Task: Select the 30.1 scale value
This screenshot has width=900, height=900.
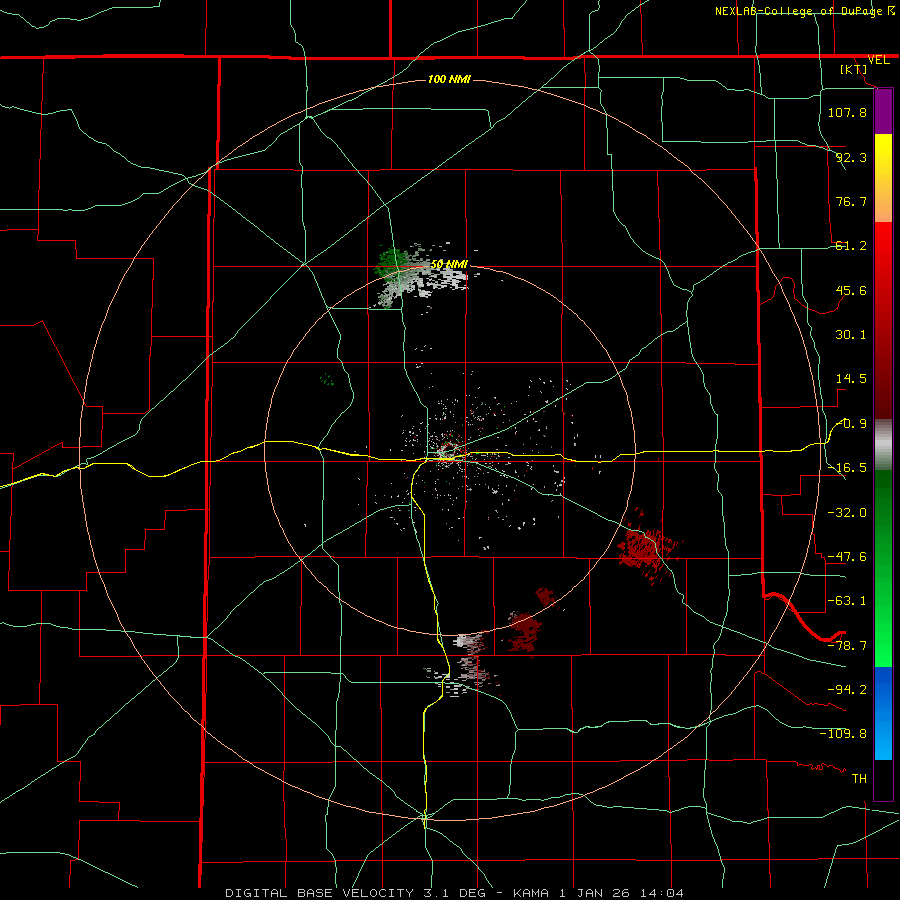Action: coord(851,335)
